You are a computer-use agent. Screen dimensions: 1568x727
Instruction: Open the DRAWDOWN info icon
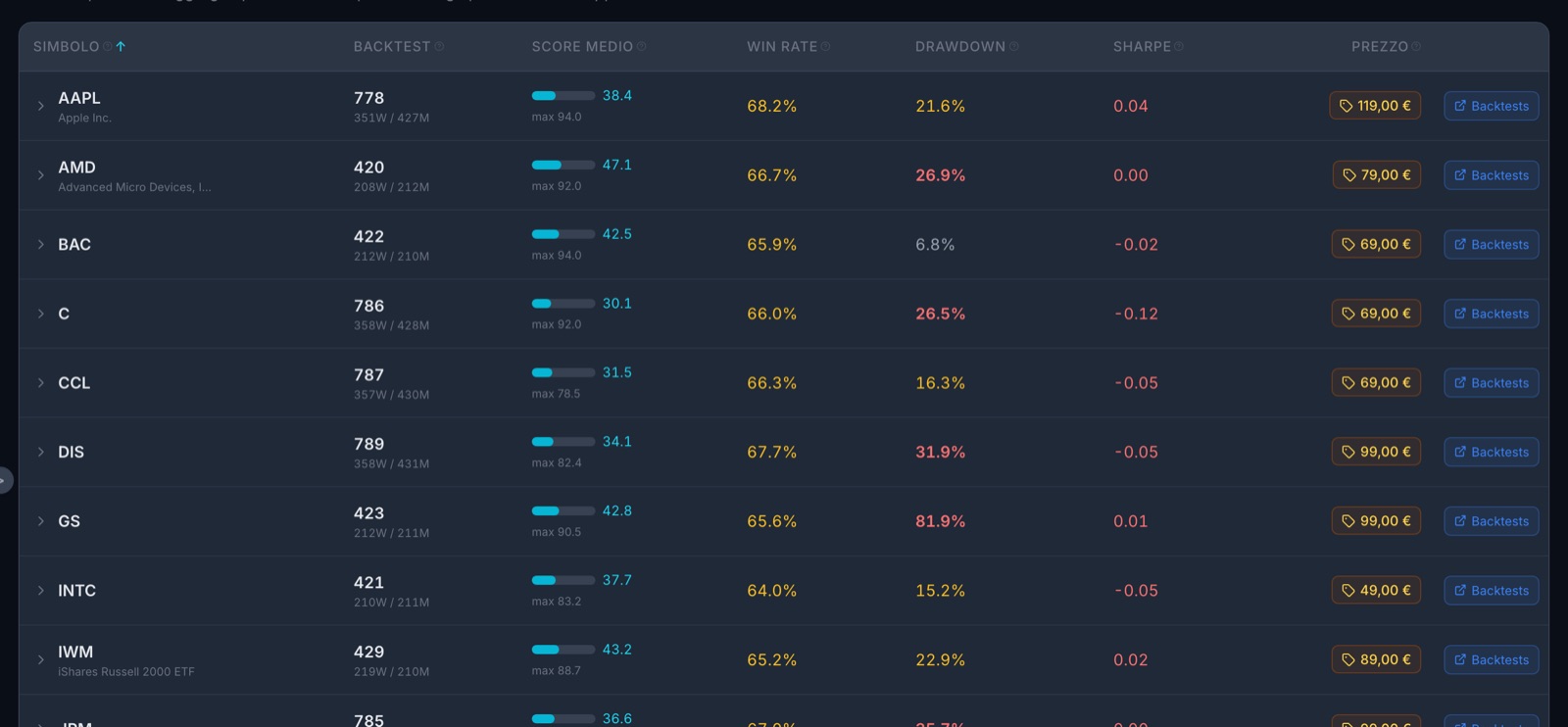[x=1014, y=47]
